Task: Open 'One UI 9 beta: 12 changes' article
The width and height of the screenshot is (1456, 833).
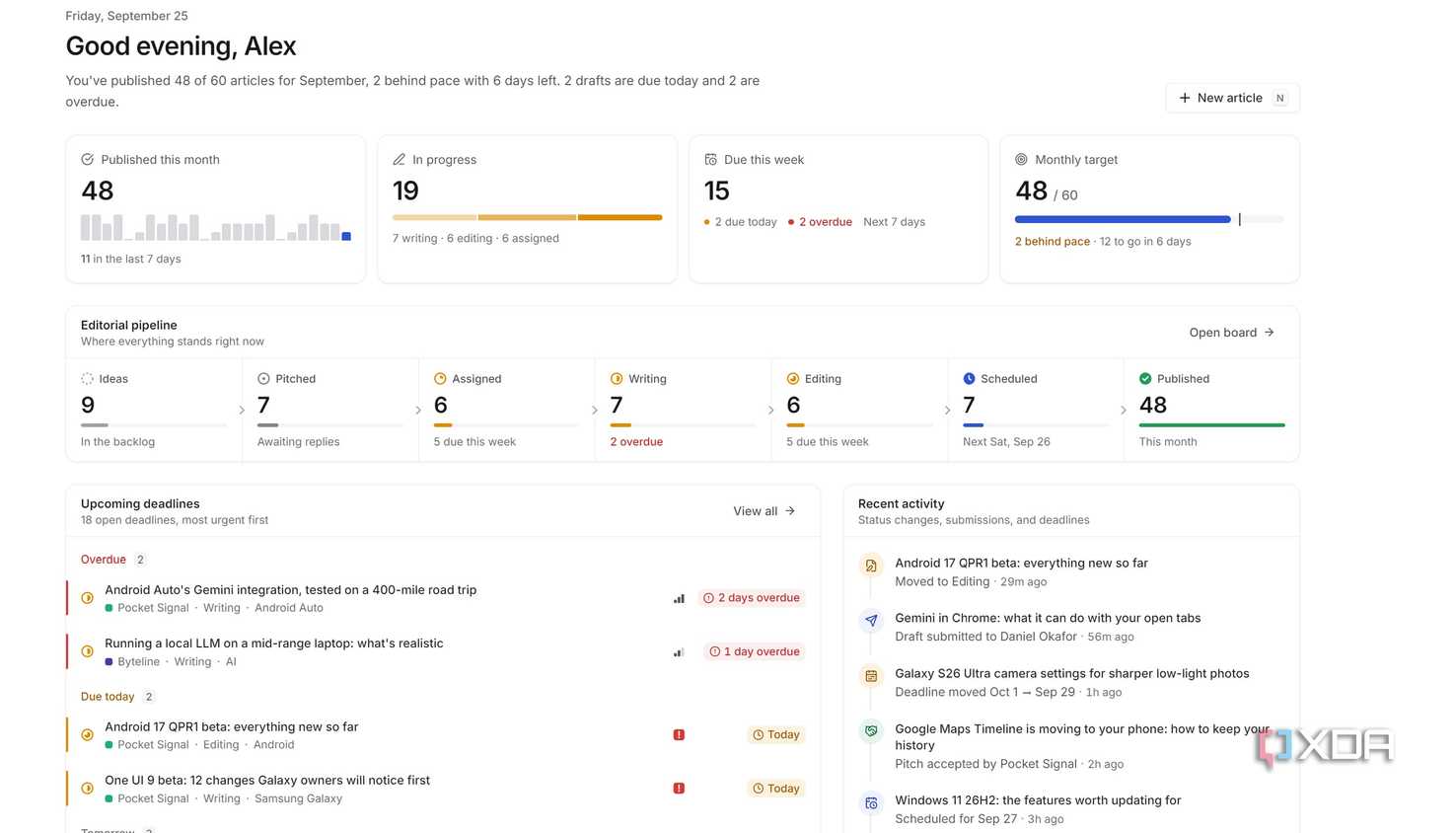Action: tap(267, 781)
